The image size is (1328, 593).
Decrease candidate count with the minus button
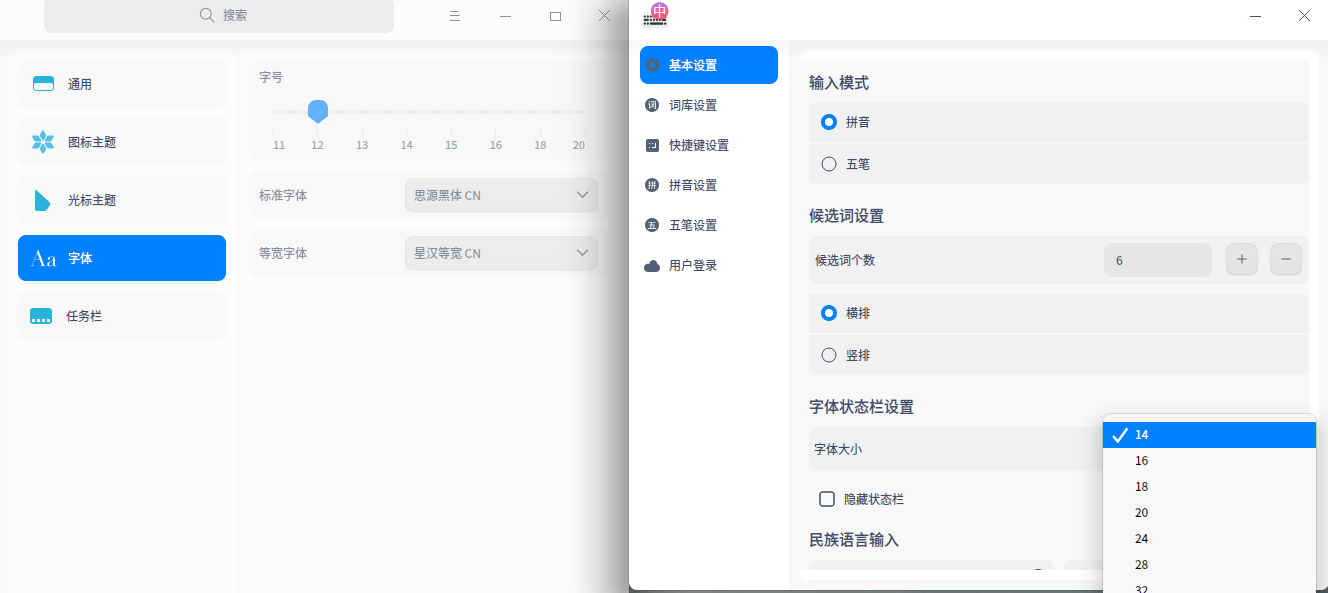click(1285, 259)
